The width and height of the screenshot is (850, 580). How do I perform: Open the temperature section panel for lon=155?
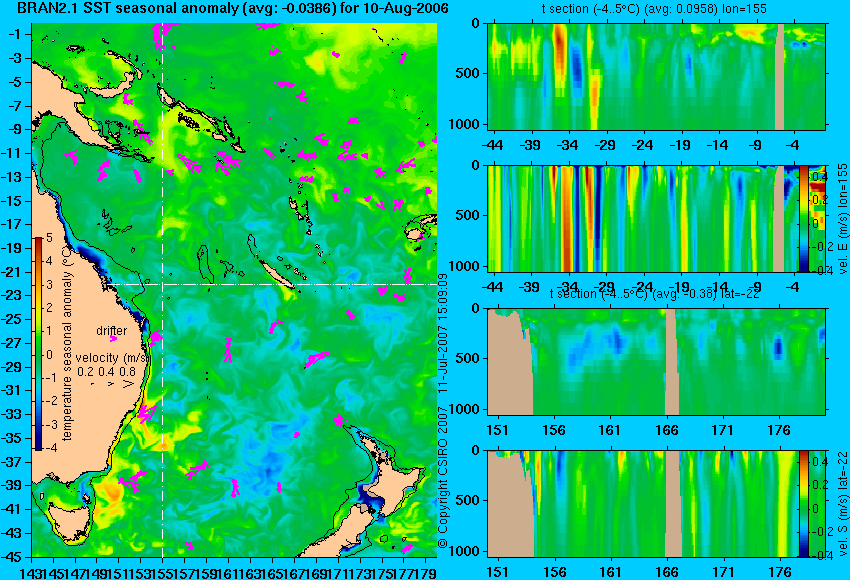[656, 76]
